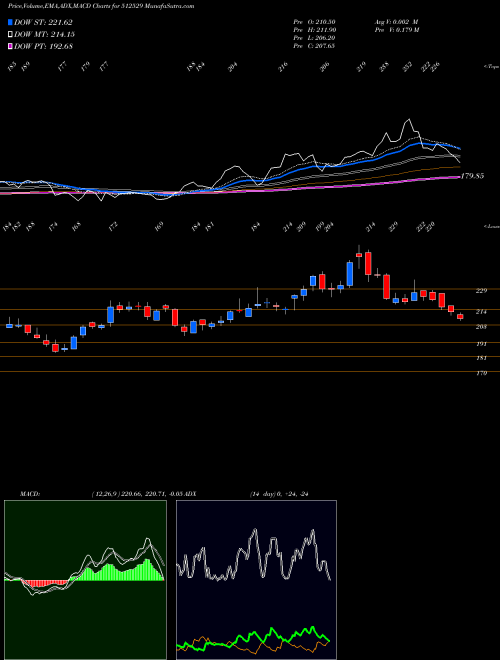
Task: Click the chart title mentioning MunafaSutra.com
Action: point(101,6)
